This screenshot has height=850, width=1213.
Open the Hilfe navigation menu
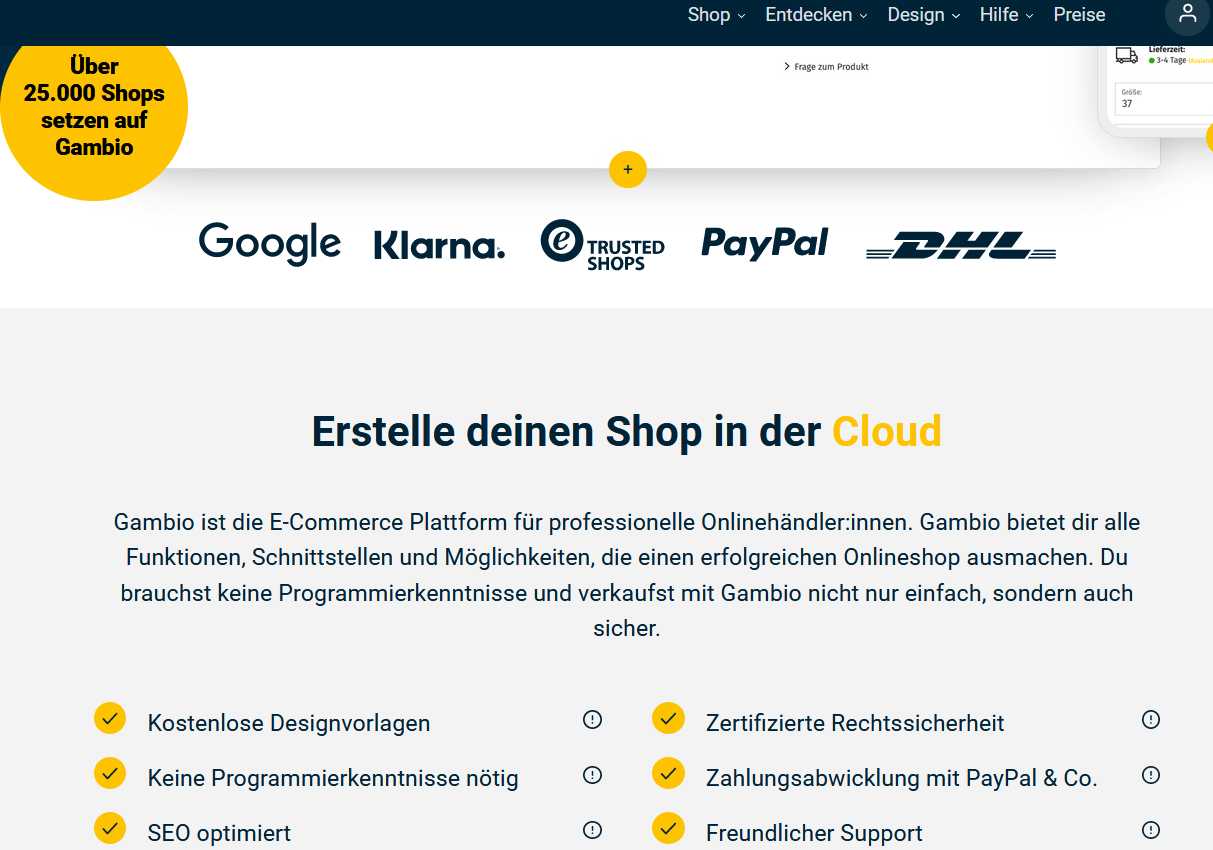point(1006,15)
